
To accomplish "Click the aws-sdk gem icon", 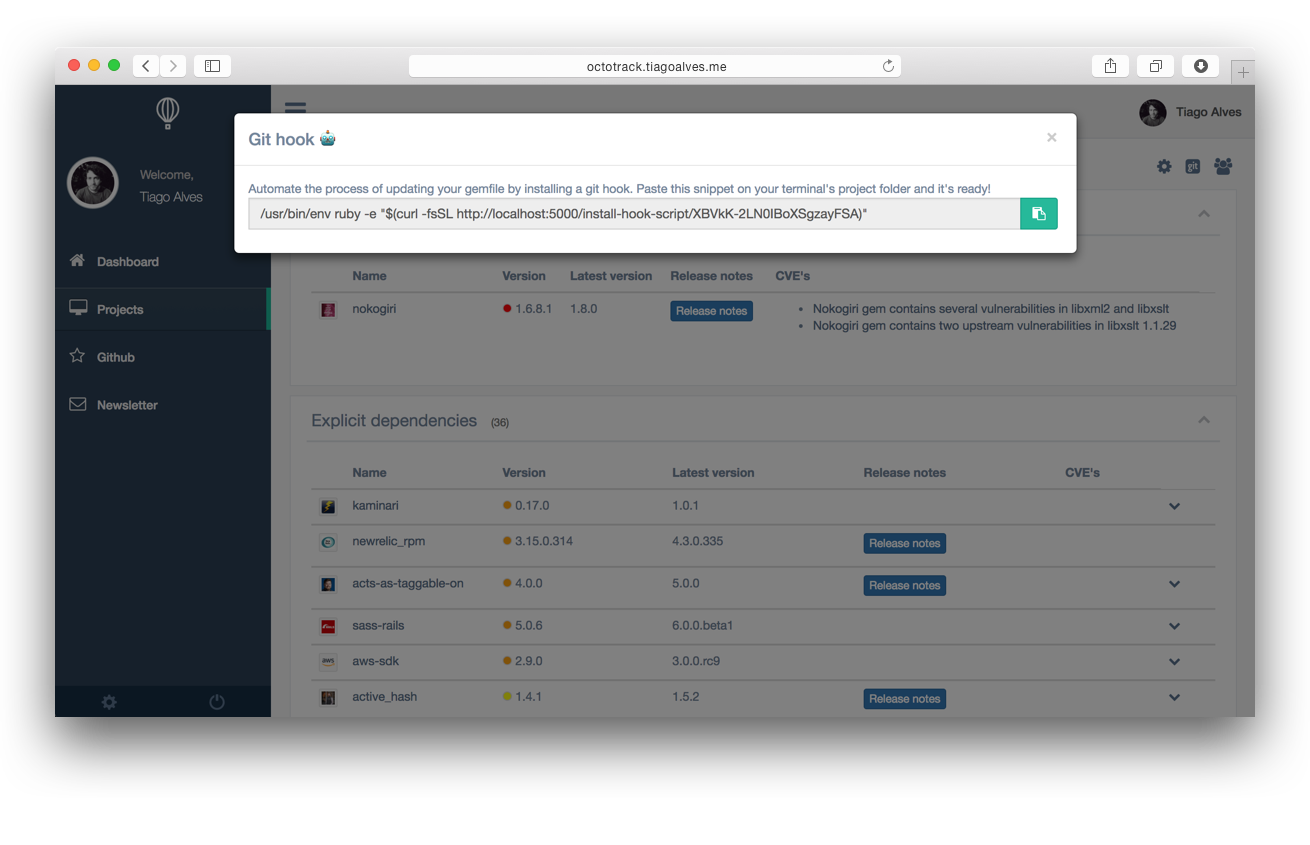I will (x=328, y=662).
